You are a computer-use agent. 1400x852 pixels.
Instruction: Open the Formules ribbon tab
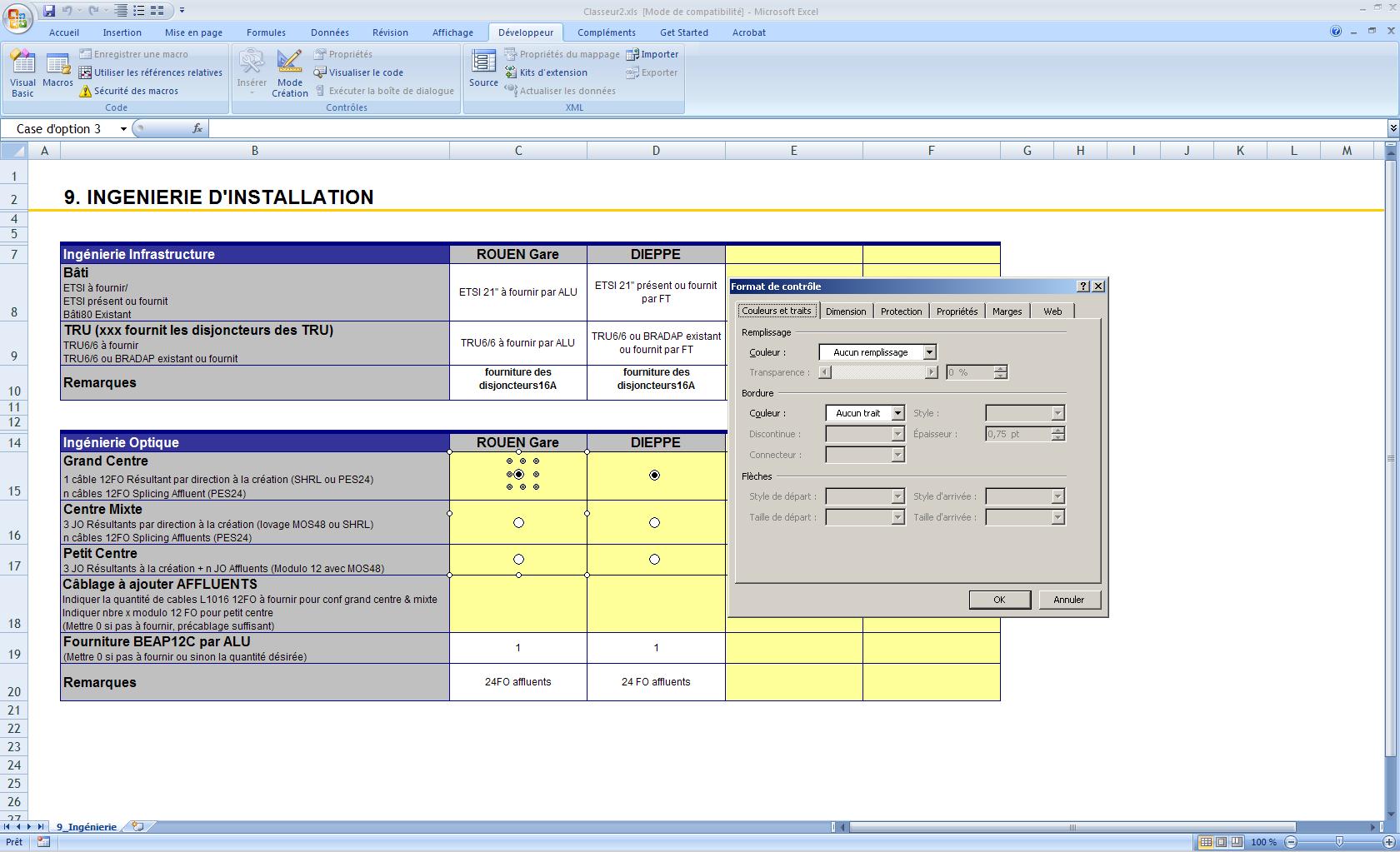266,32
